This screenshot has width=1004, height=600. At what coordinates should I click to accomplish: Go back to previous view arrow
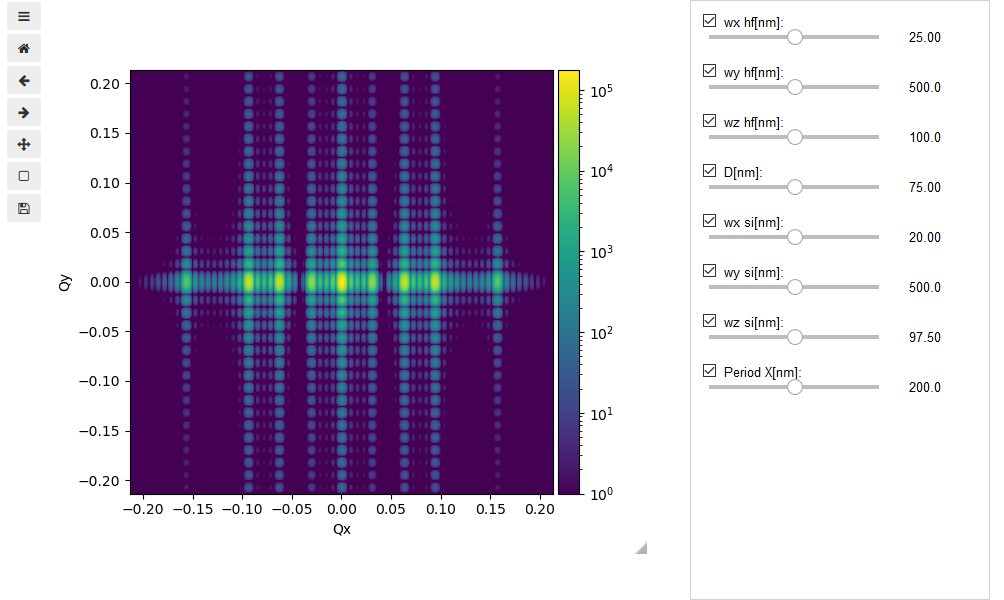click(x=24, y=80)
